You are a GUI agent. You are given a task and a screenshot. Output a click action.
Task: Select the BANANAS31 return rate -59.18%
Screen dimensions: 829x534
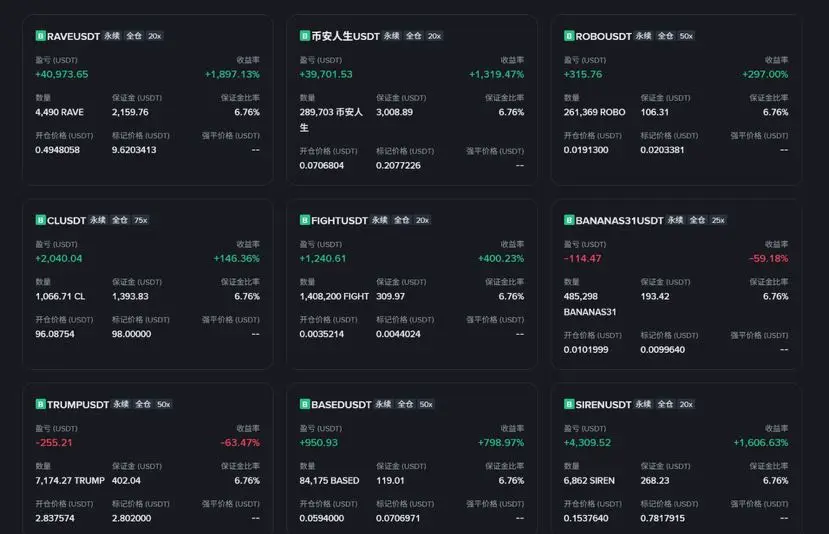(x=768, y=259)
